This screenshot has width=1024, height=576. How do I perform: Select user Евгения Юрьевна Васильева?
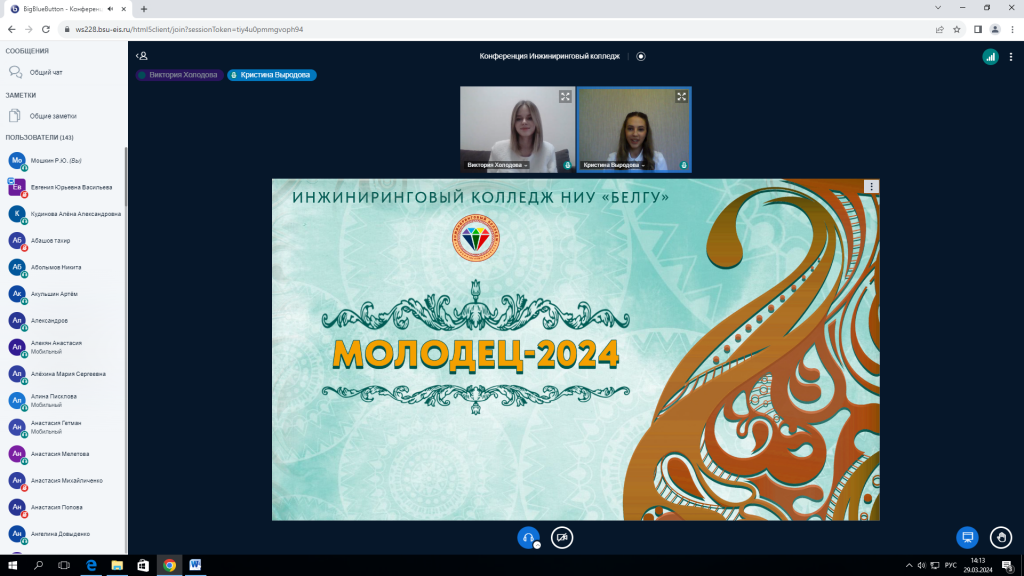63,187
